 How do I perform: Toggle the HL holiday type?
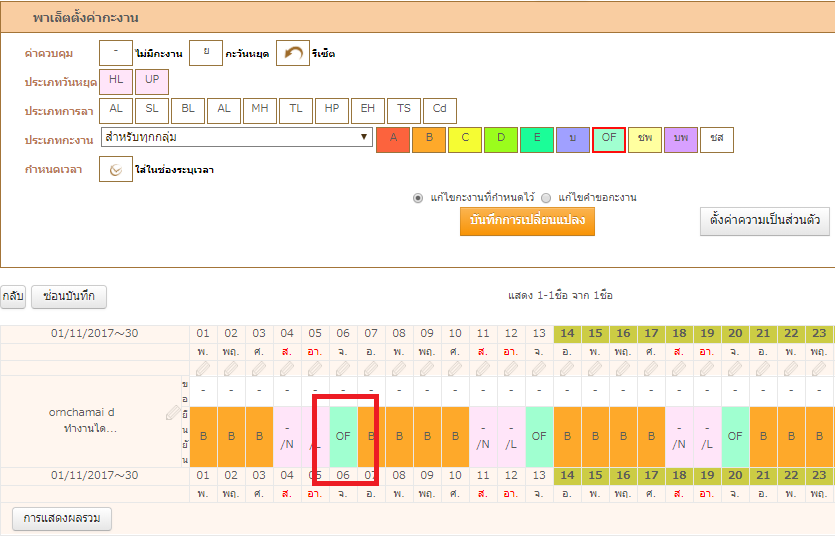116,81
